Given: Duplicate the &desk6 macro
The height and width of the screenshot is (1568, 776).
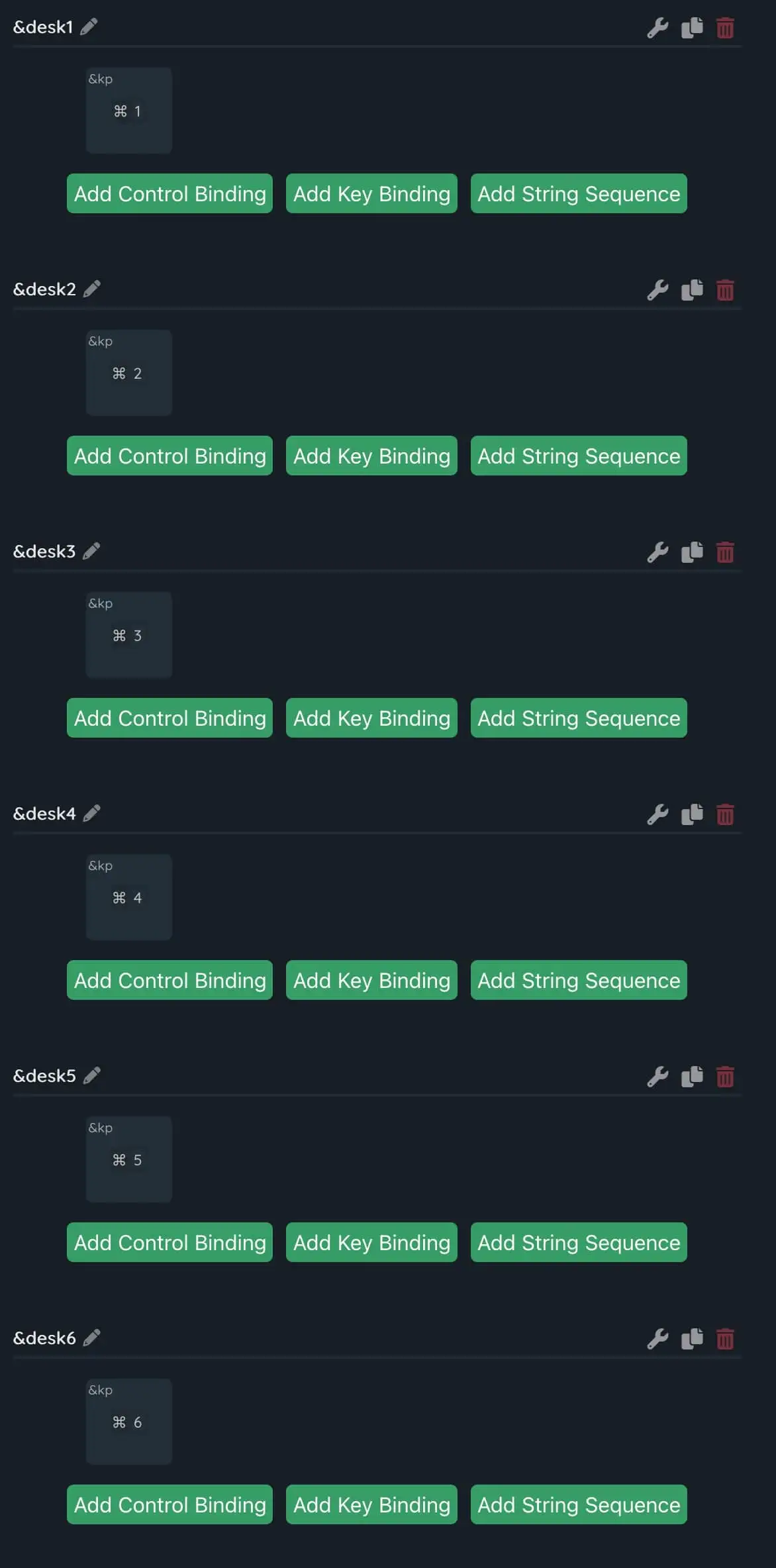Looking at the screenshot, I should 692,1339.
